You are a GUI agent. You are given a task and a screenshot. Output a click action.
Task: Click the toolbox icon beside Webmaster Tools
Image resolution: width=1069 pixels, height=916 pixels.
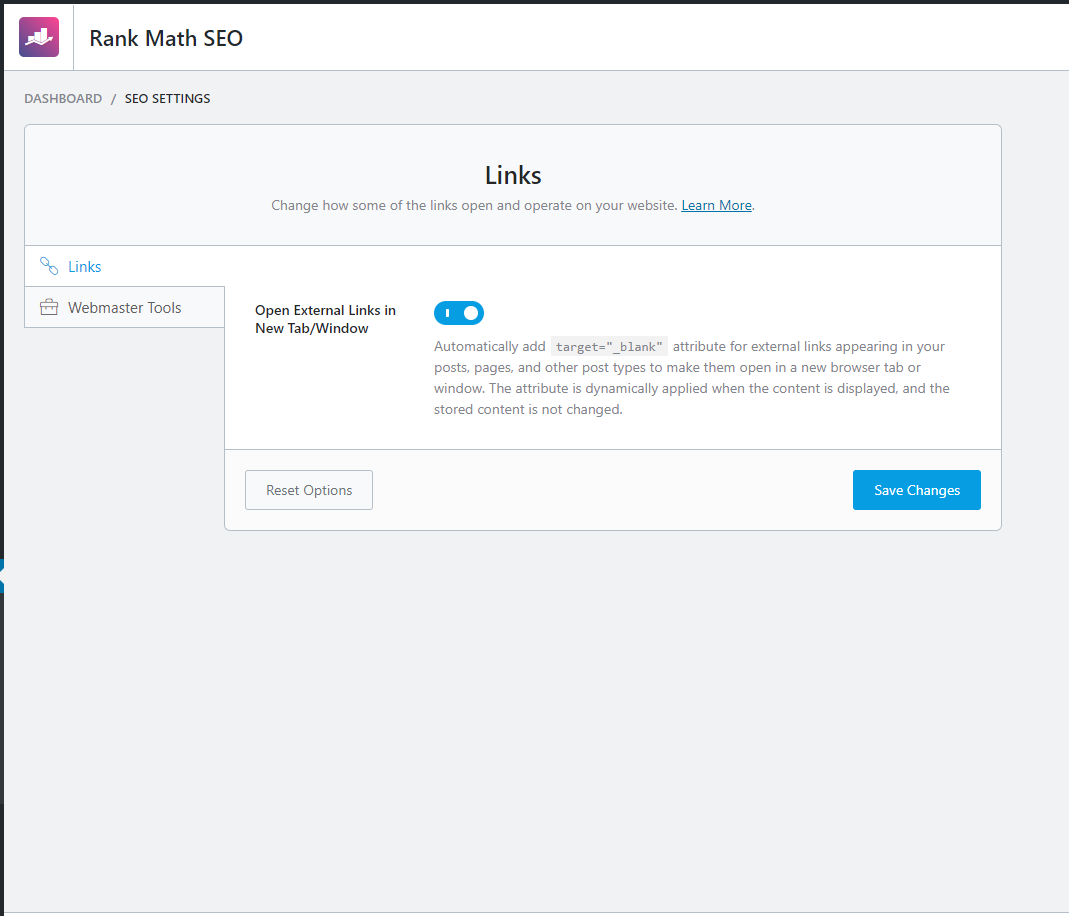pyautogui.click(x=49, y=307)
